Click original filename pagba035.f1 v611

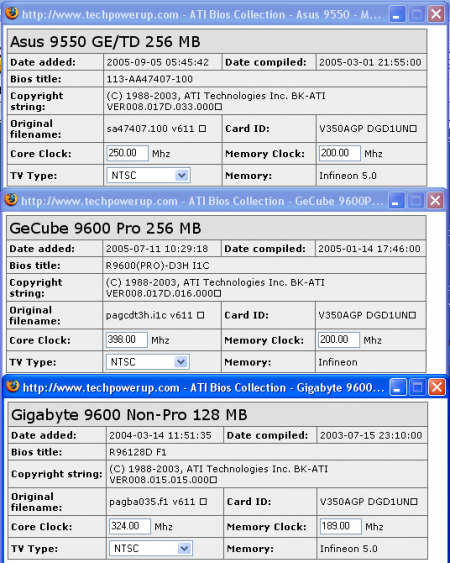coord(158,502)
